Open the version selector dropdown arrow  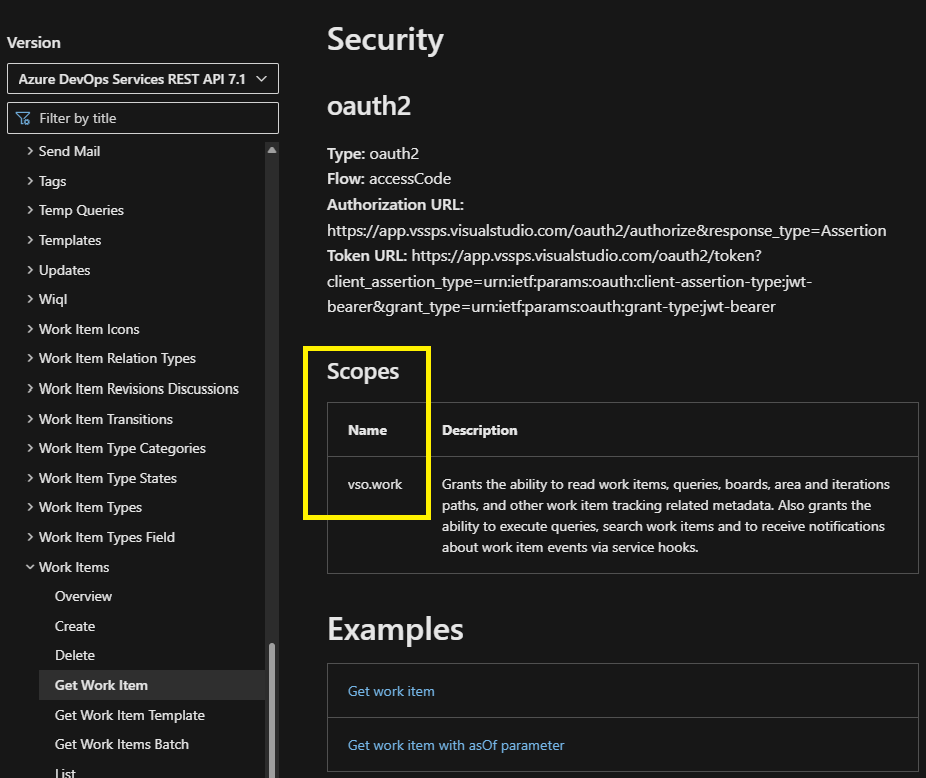(264, 78)
